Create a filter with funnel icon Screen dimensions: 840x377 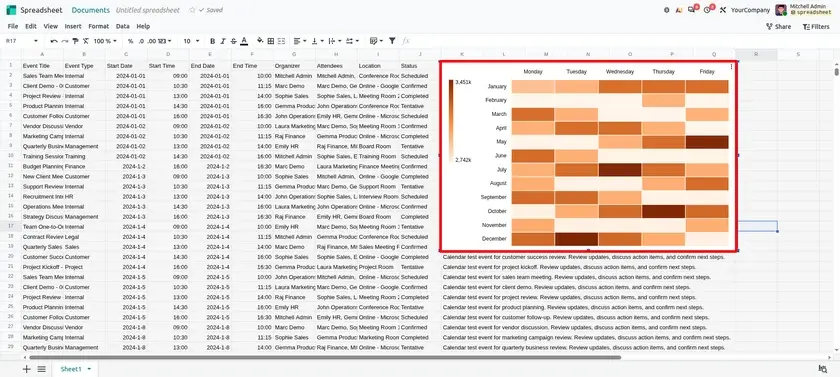click(392, 41)
